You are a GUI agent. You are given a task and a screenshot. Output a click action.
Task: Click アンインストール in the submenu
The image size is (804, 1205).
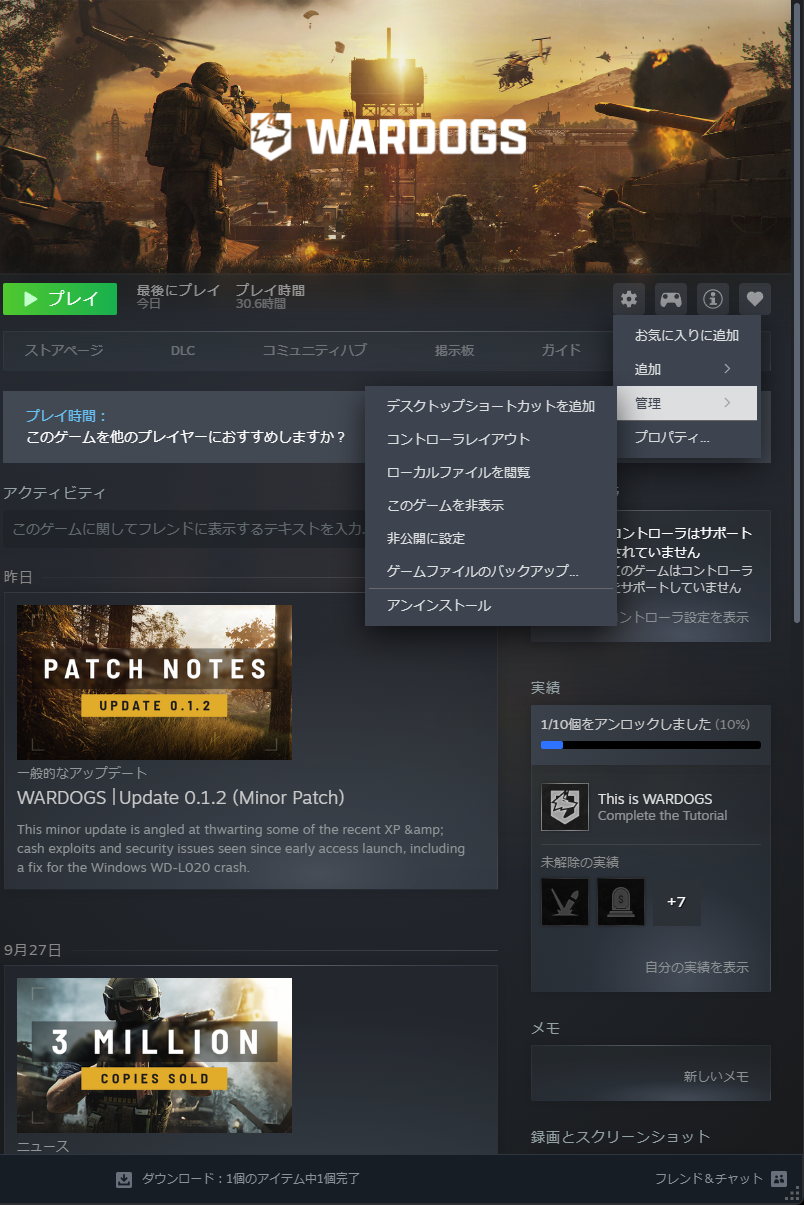coord(491,606)
